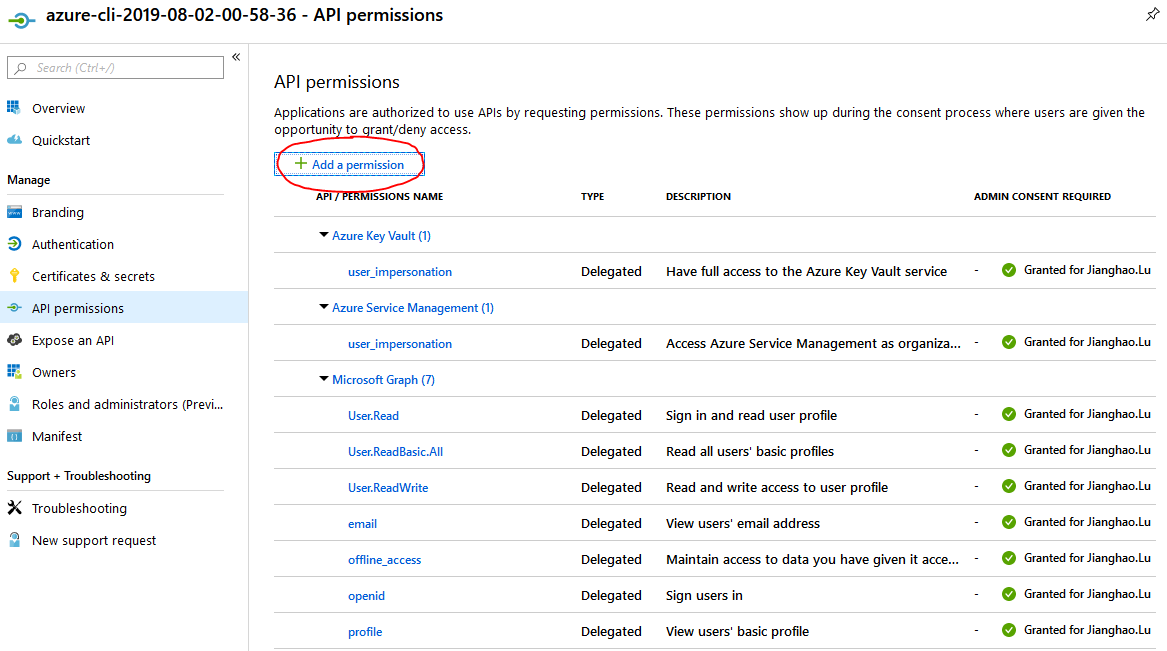
Task: Open the Quickstart menu item
Action: 61,141
